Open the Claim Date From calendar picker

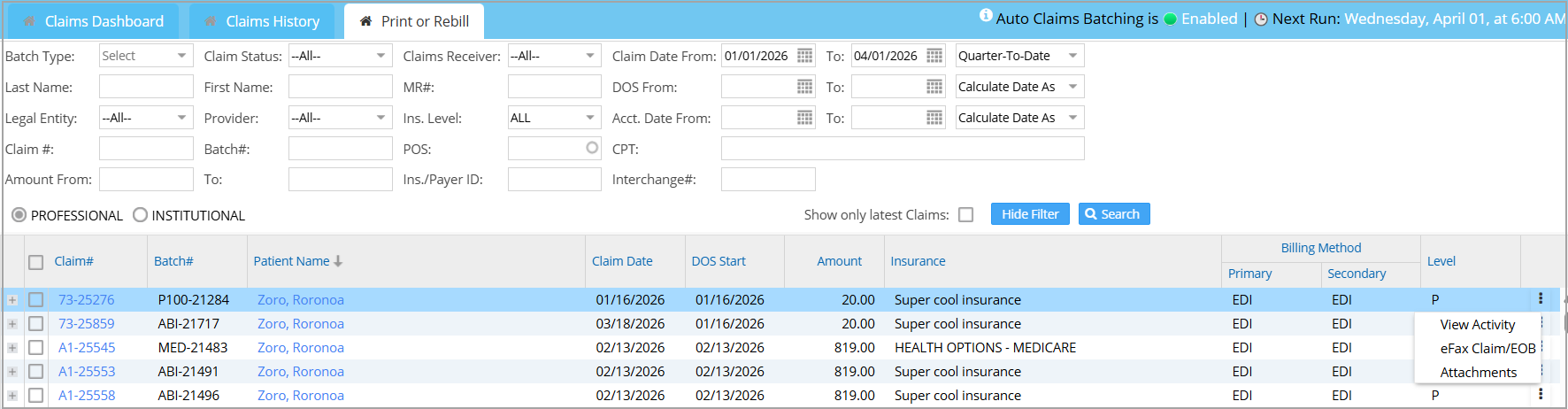pos(804,56)
